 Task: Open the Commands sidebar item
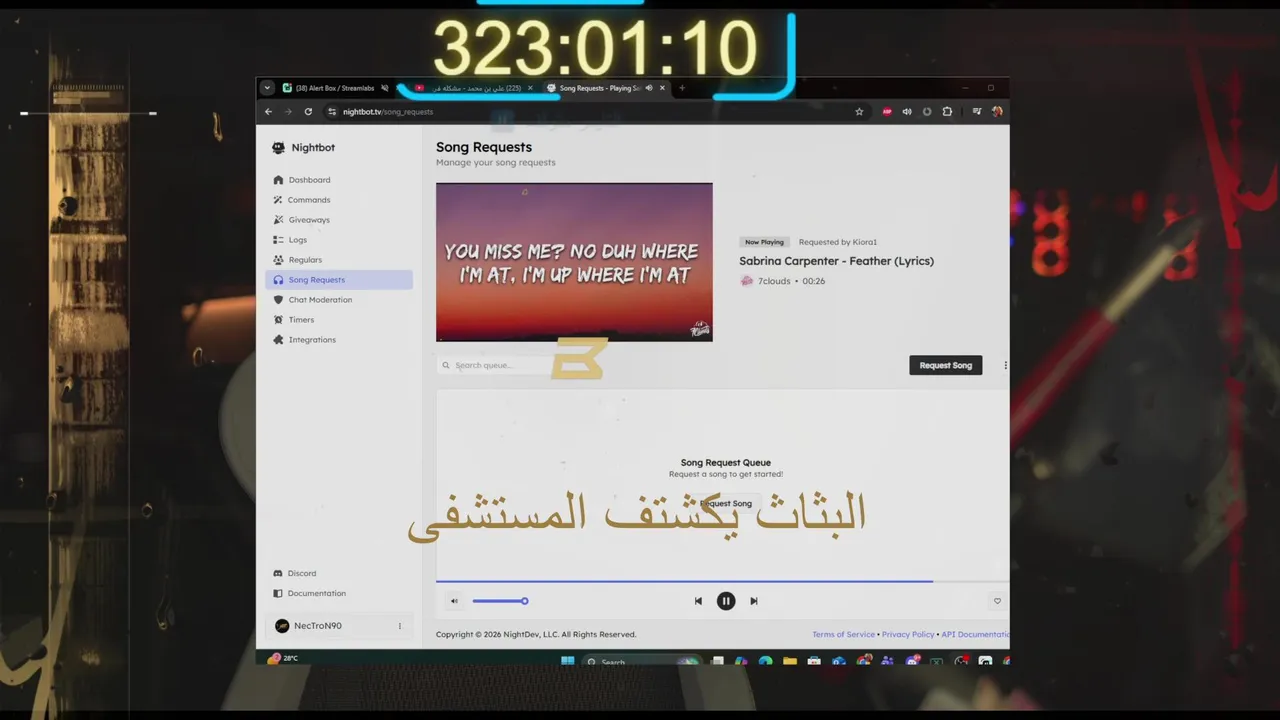click(338, 200)
